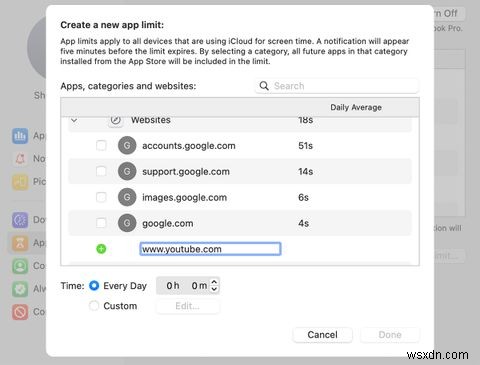Click the Edit… custom schedule button
Image resolution: width=480 pixels, height=365 pixels.
pos(188,306)
